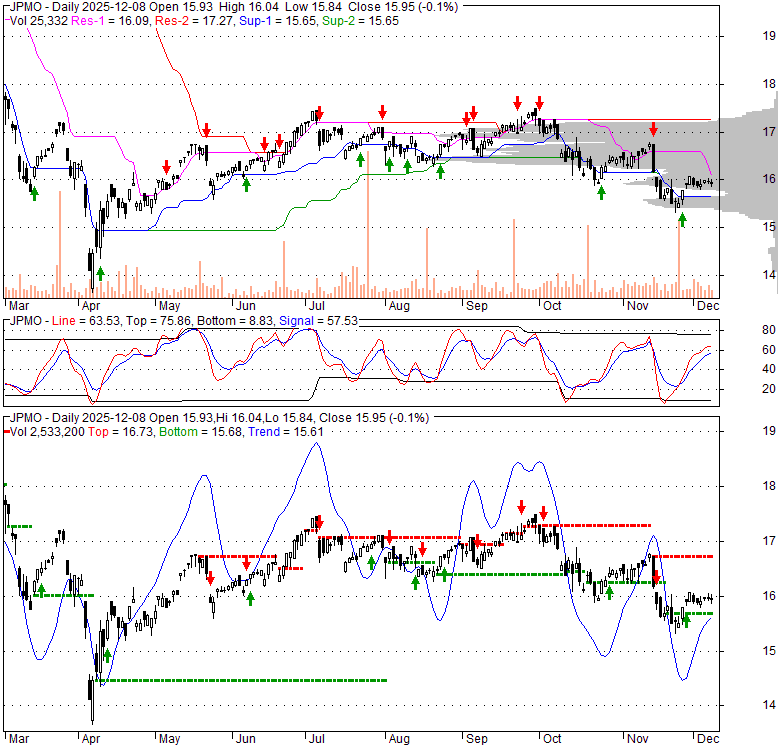Click the 'Trend = 15.61' label in bottom chart
780x745 pixels.
pyautogui.click(x=286, y=432)
